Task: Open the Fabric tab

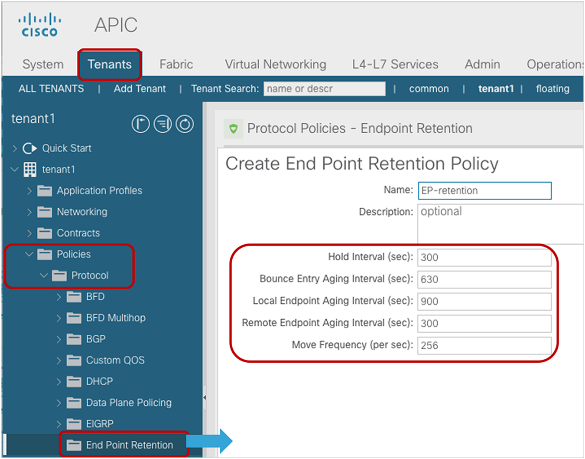Action: click(x=176, y=65)
